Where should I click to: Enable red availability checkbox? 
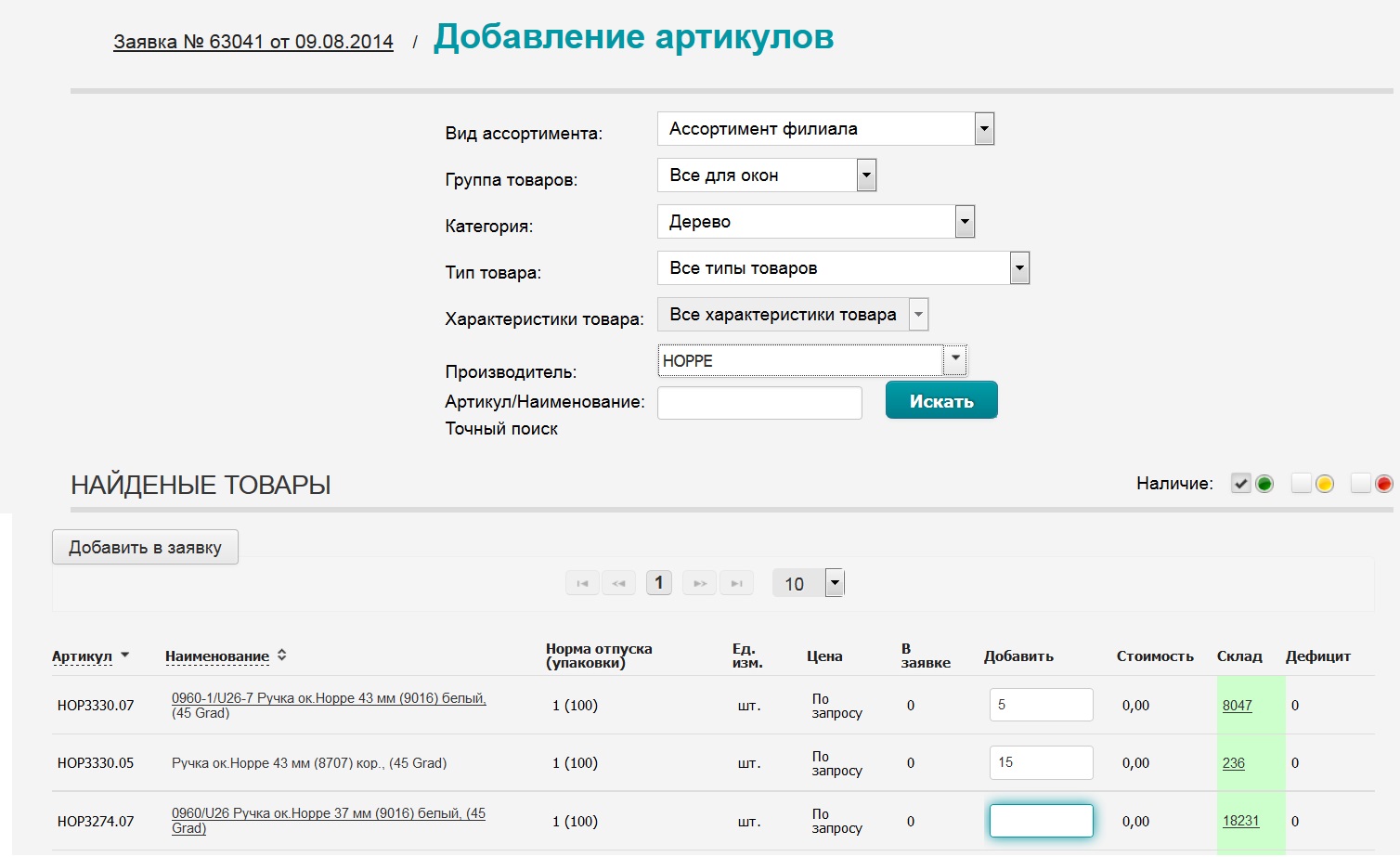tap(1360, 484)
